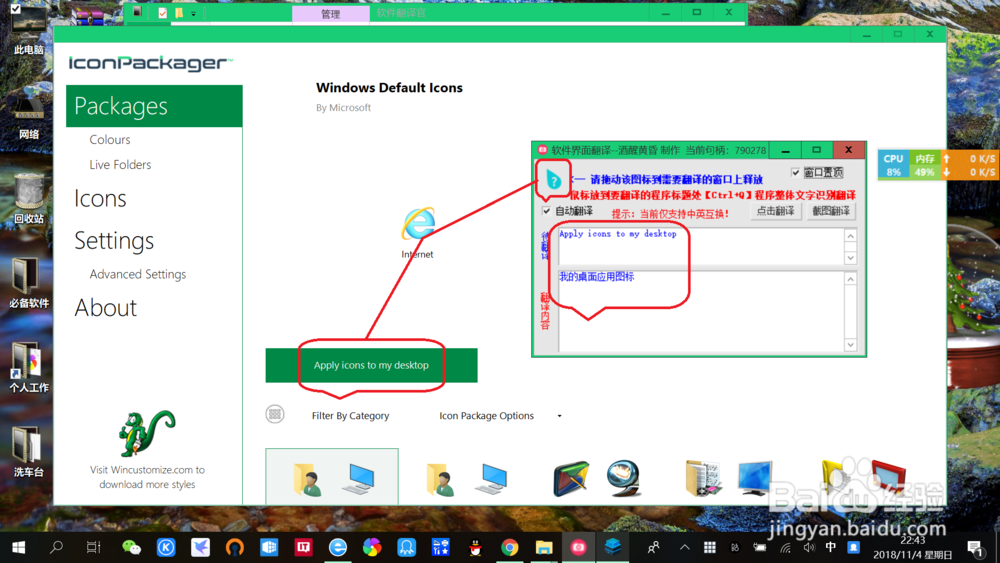Click the CPU usage monitor widget
The height and width of the screenshot is (563, 1000).
[893, 165]
